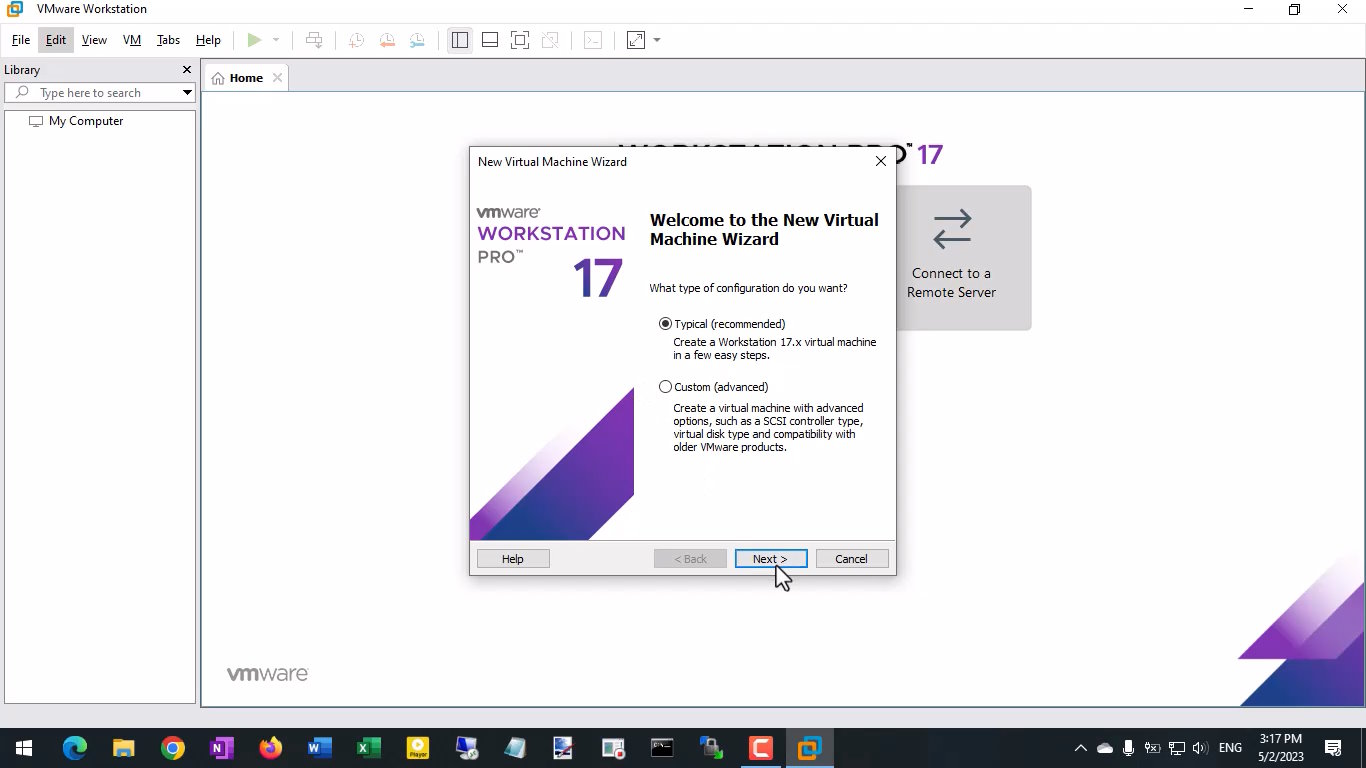The height and width of the screenshot is (768, 1366).
Task: Open the notification center icon
Action: click(x=1333, y=748)
